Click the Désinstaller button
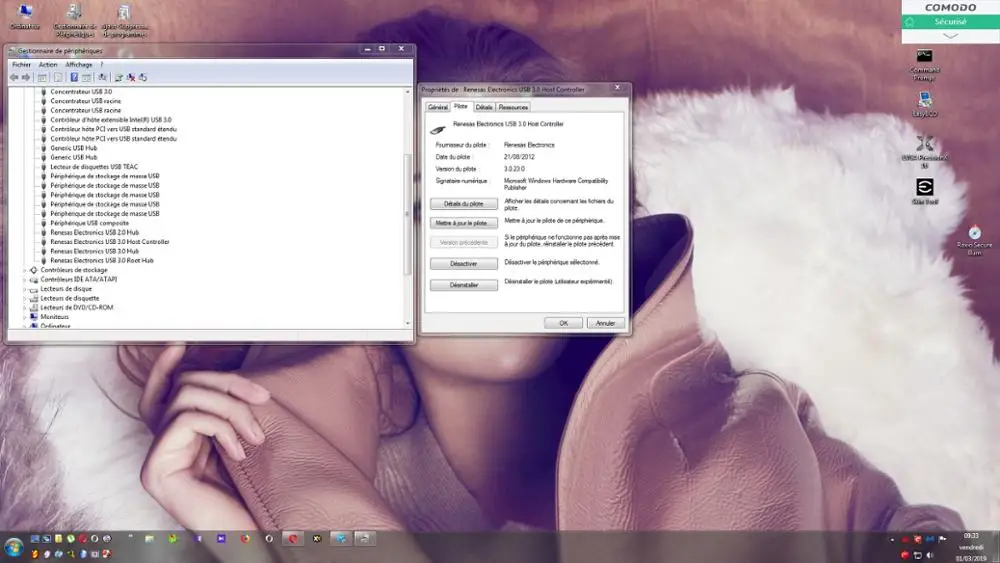 [x=464, y=285]
